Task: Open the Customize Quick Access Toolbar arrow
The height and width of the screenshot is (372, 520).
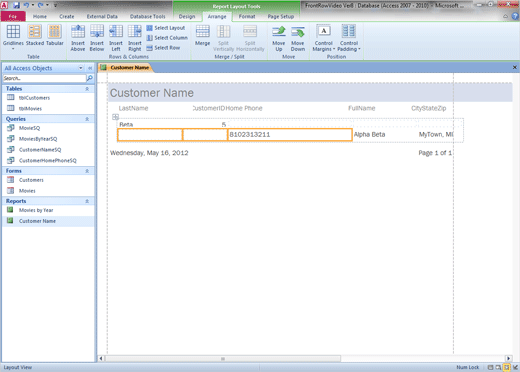Action: [55, 5]
